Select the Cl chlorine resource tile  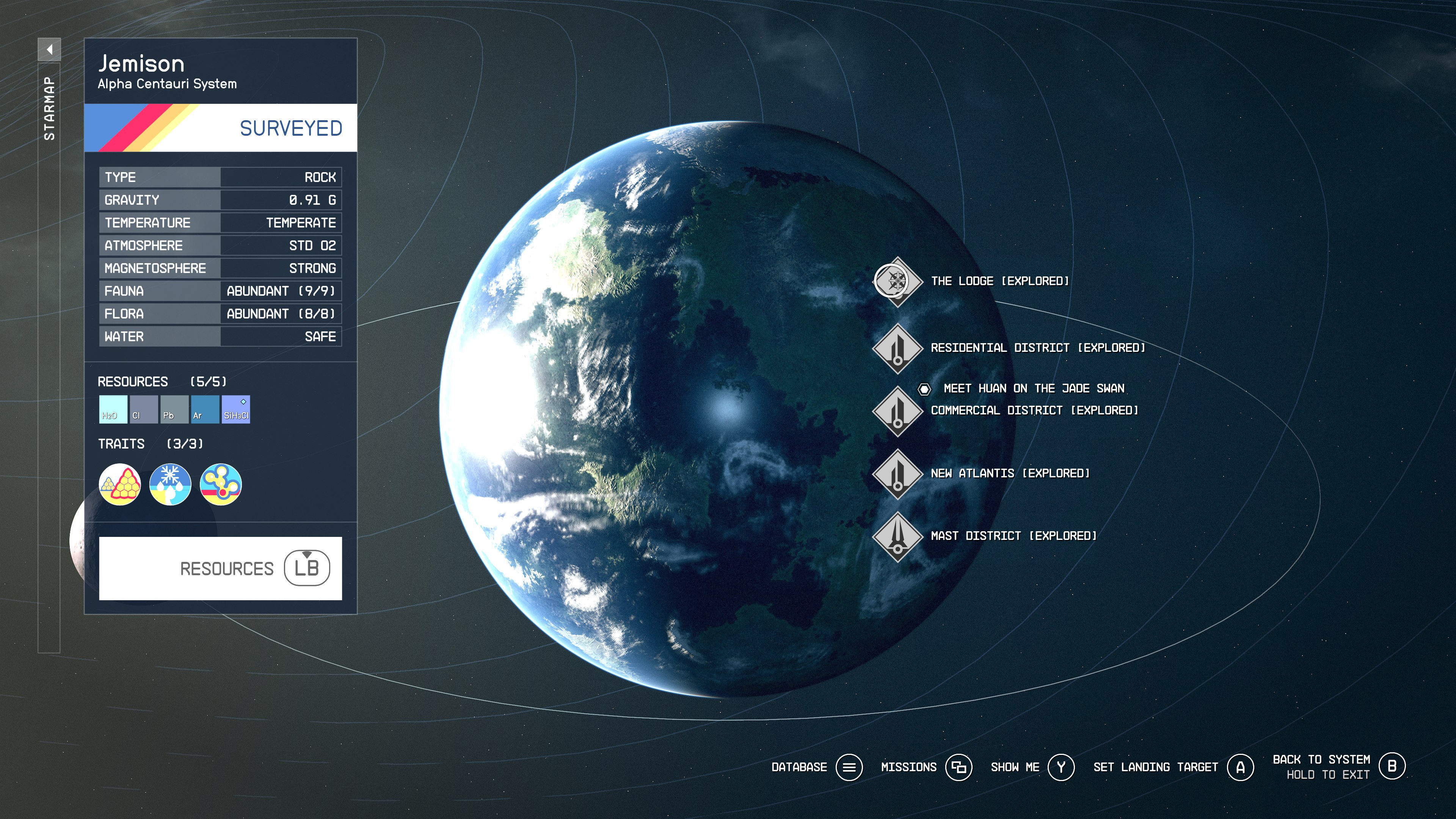[x=144, y=409]
